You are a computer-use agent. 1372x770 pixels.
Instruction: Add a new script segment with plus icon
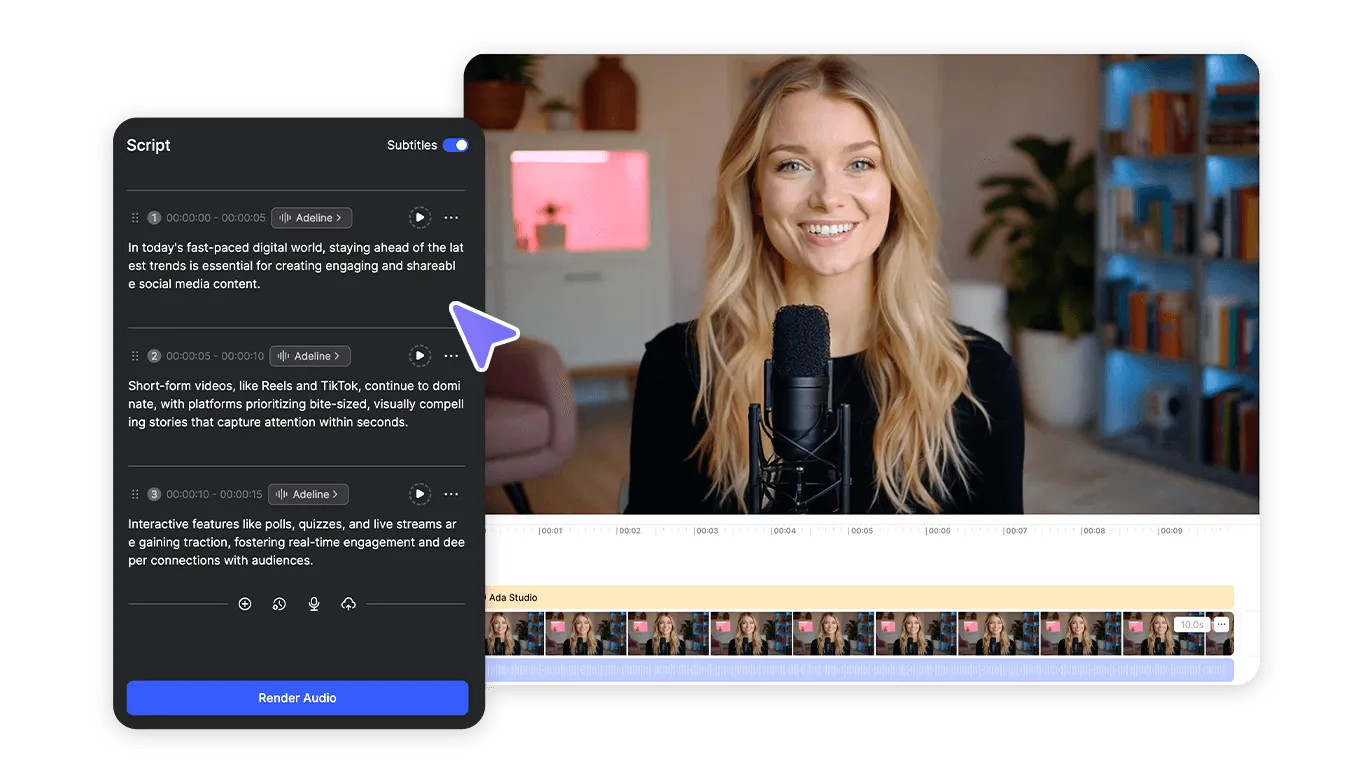click(x=245, y=604)
